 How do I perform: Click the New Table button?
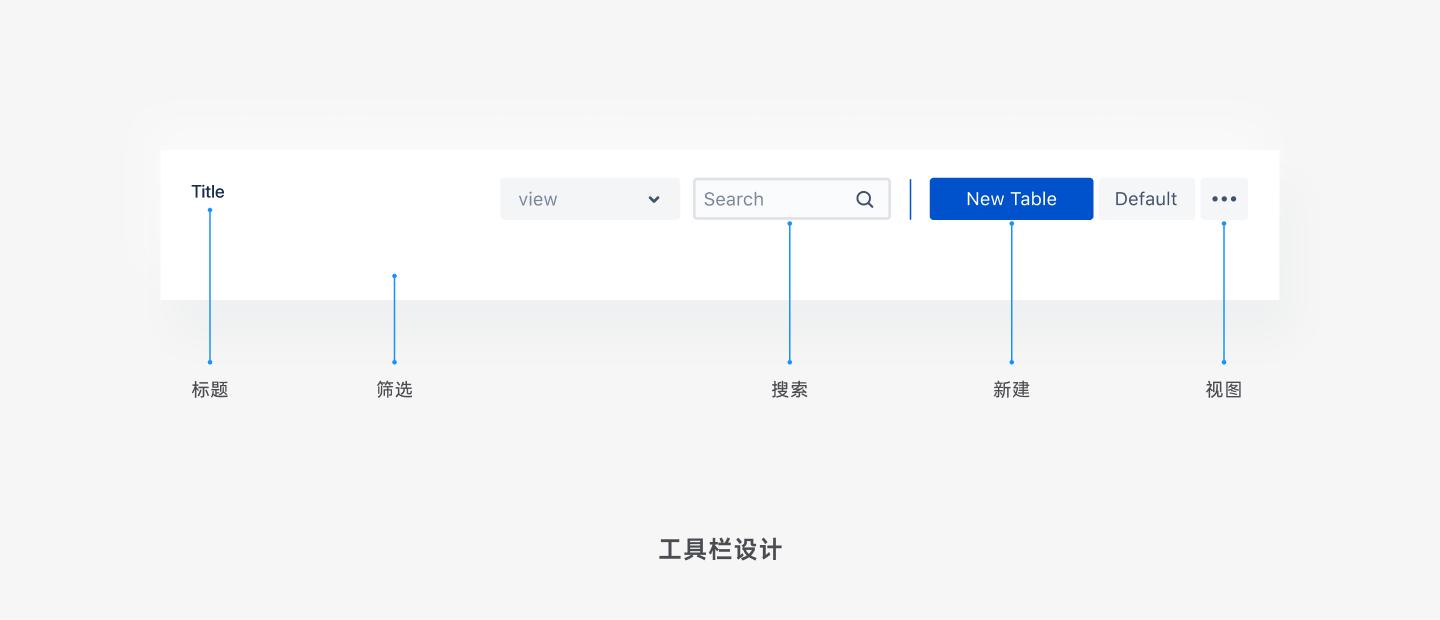tap(1011, 198)
